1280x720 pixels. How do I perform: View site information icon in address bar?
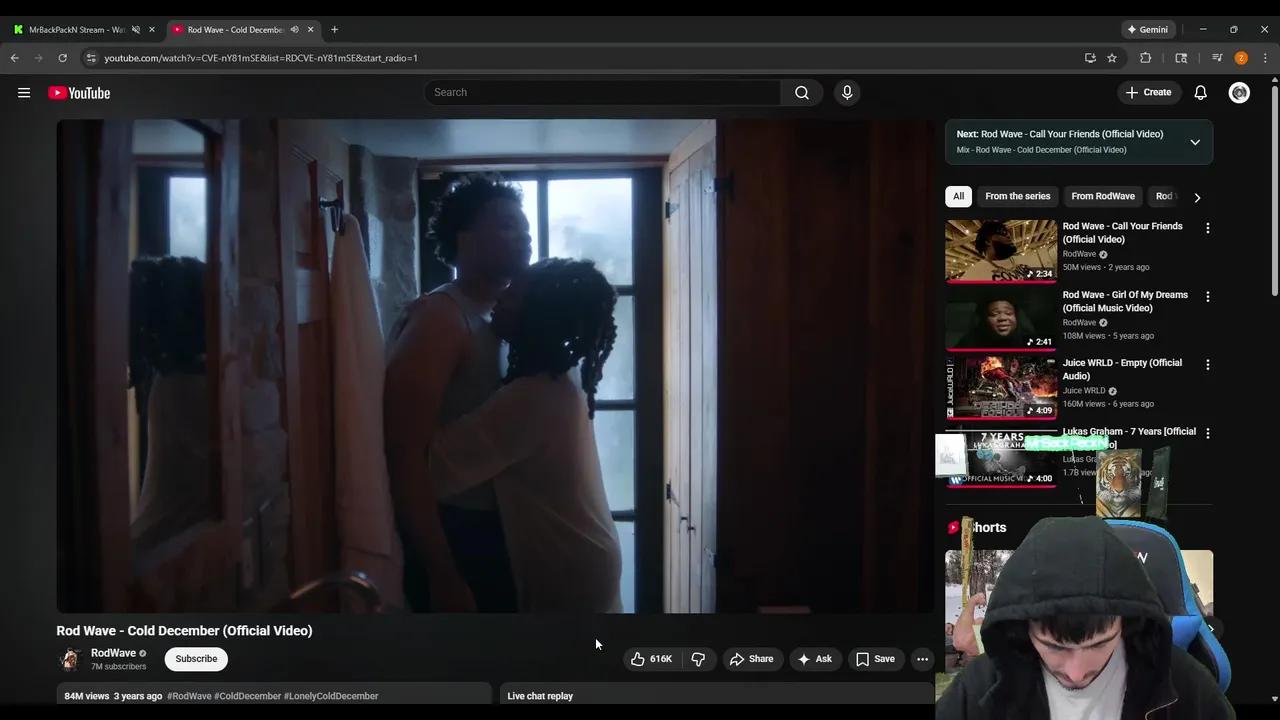[91, 58]
